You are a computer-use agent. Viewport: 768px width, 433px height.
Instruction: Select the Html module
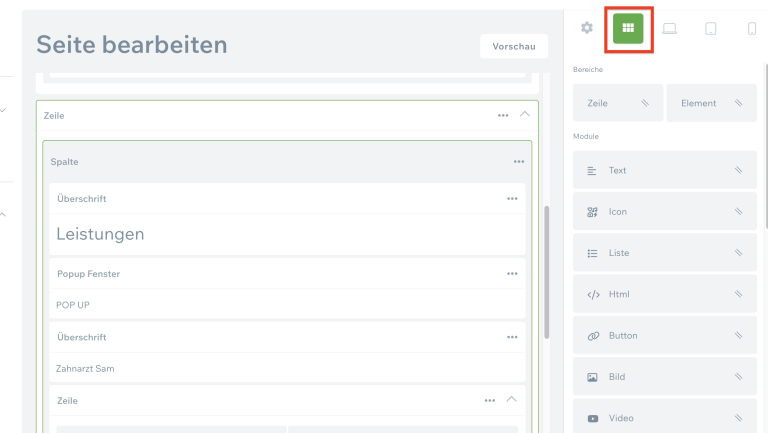pyautogui.click(x=664, y=294)
